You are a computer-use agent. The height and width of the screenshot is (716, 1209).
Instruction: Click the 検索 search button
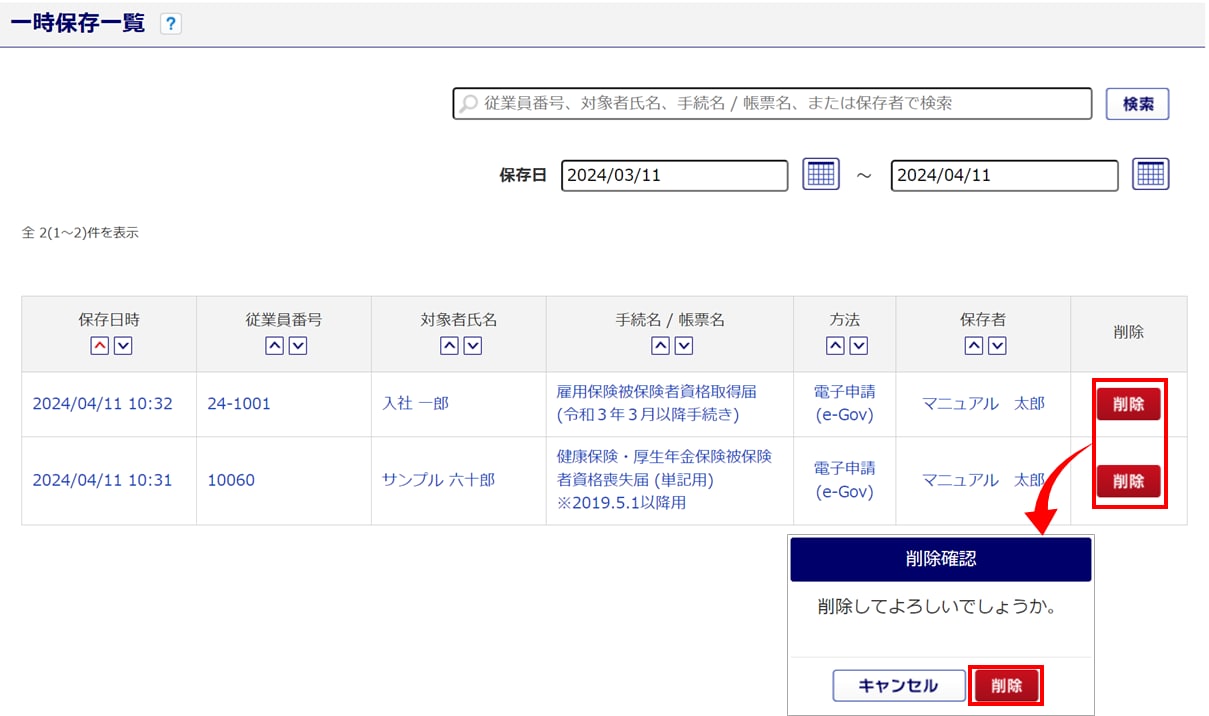tap(1137, 104)
